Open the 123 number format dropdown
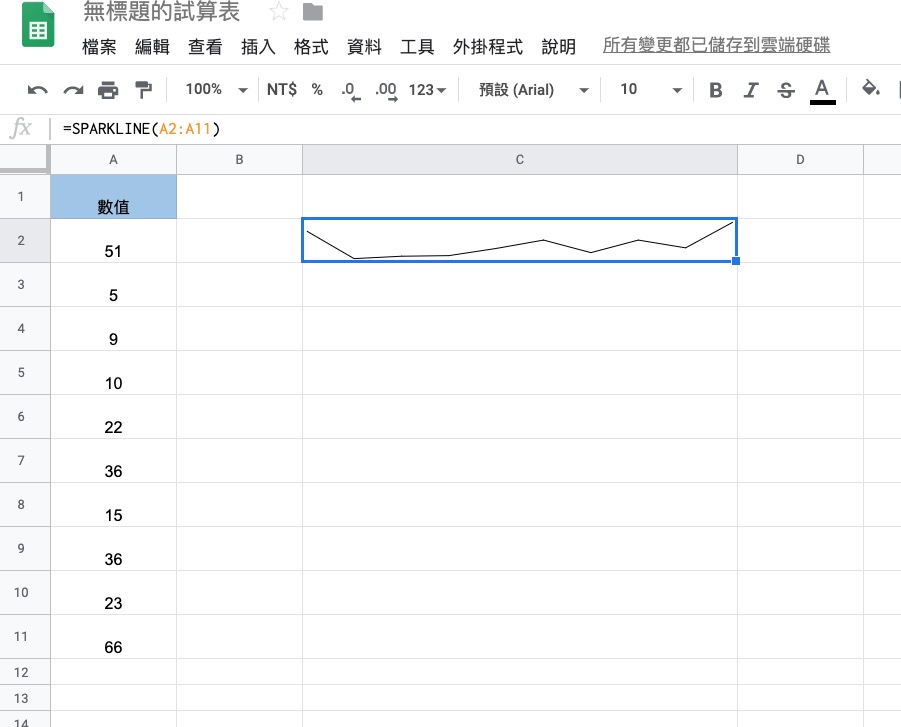This screenshot has width=901, height=727. [427, 90]
